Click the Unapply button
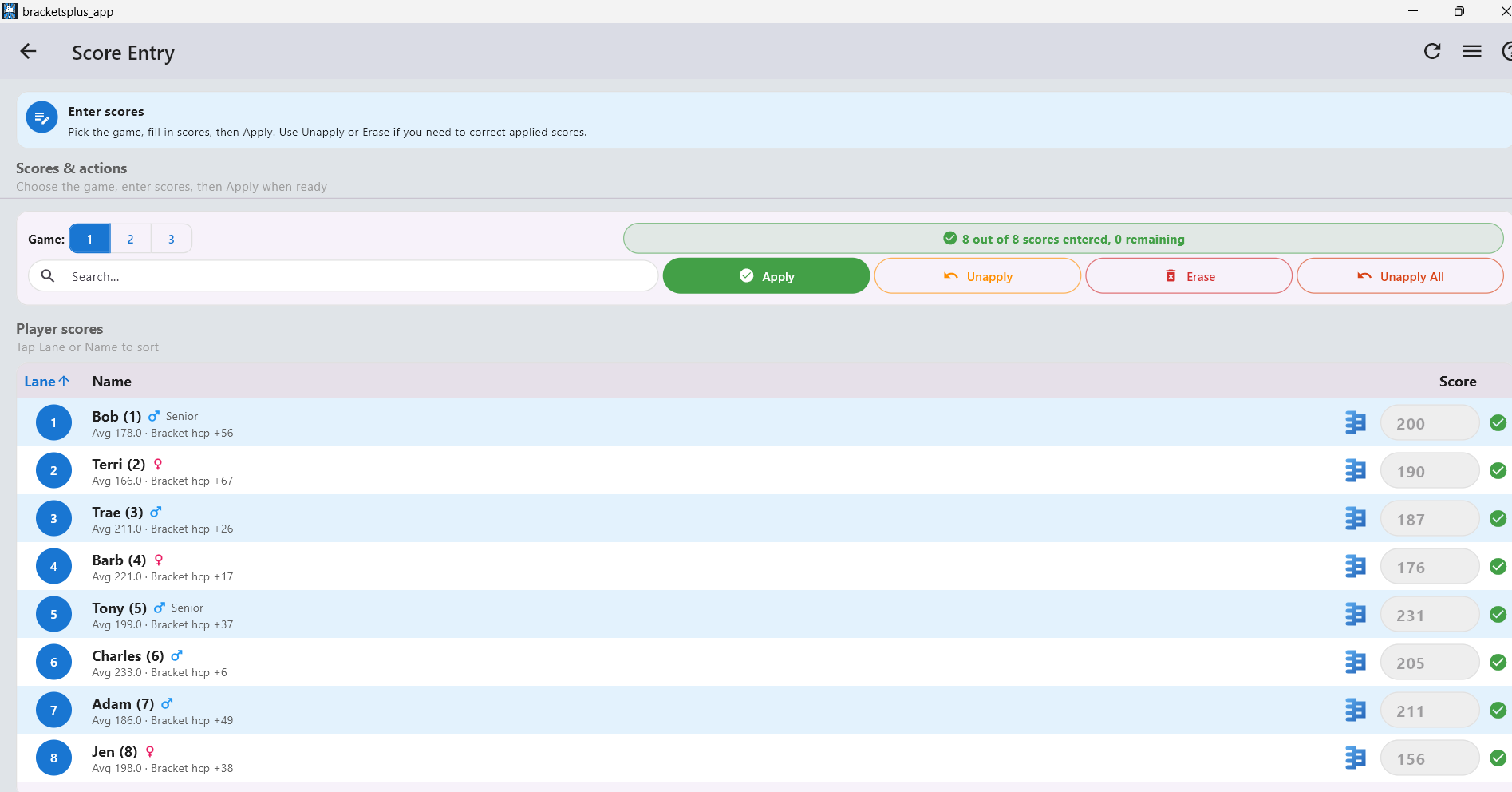Image resolution: width=1512 pixels, height=792 pixels. (x=977, y=276)
